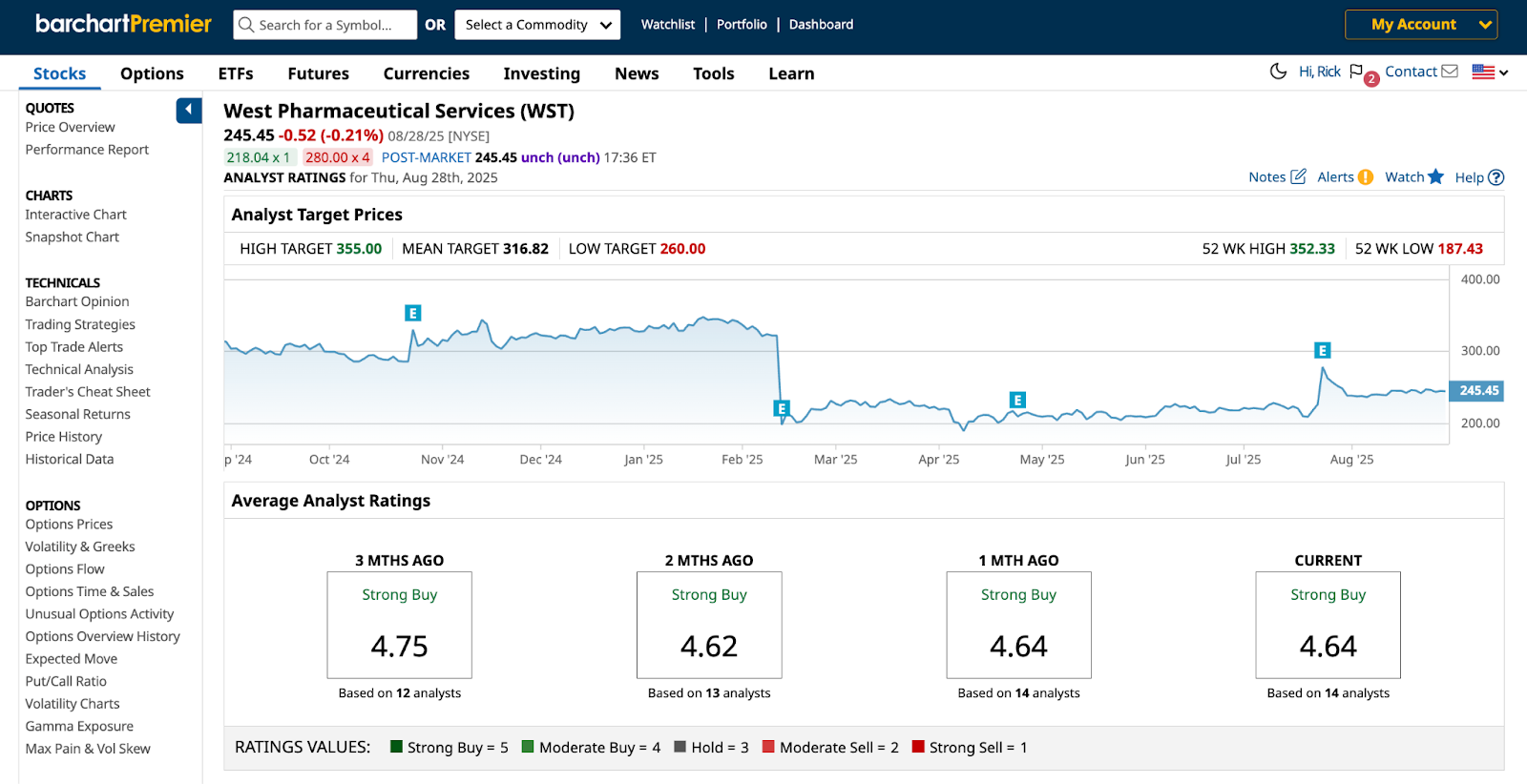The image size is (1527, 784).
Task: Open Options Flow
Action: point(65,569)
